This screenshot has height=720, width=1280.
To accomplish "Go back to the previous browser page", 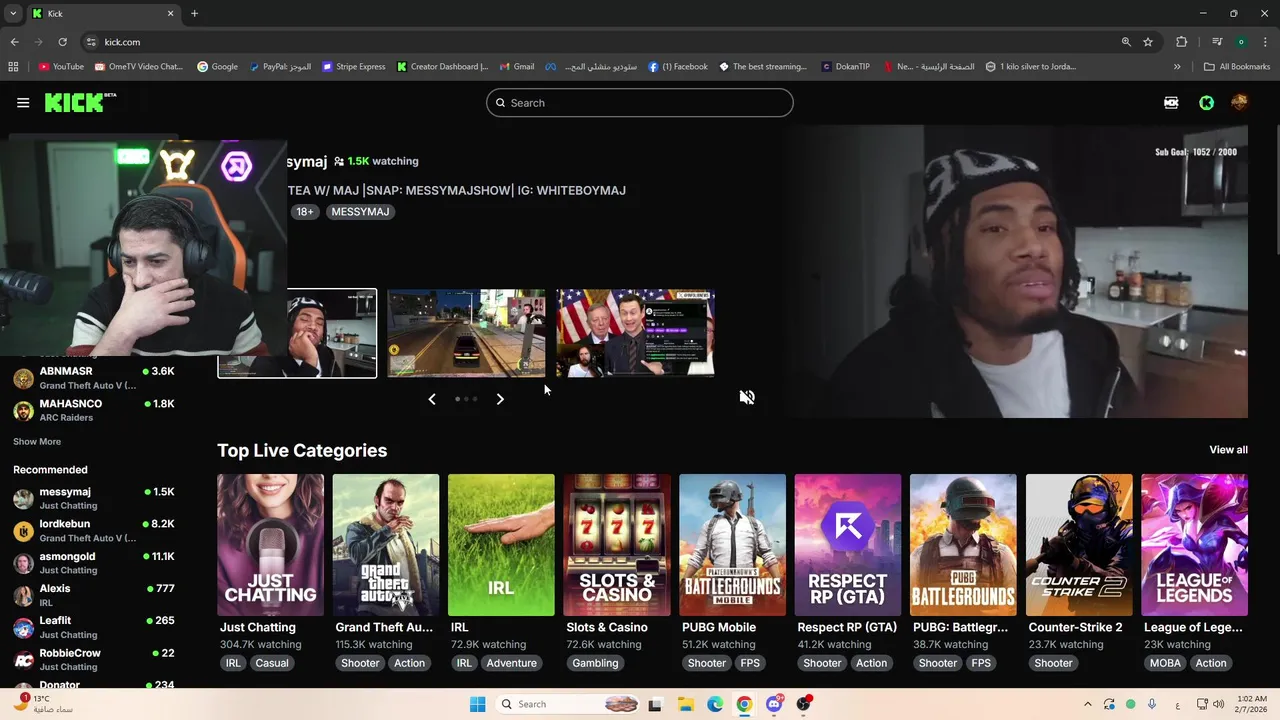I will pyautogui.click(x=14, y=42).
